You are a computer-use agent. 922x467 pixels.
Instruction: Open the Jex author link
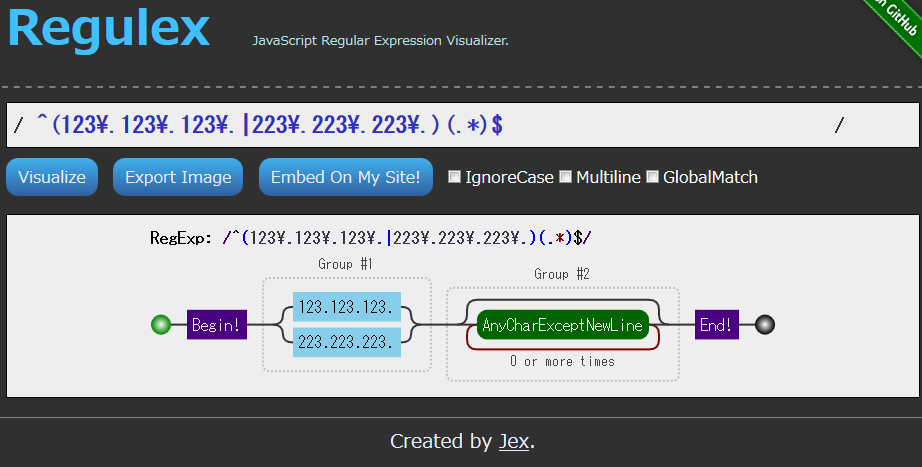[x=514, y=441]
